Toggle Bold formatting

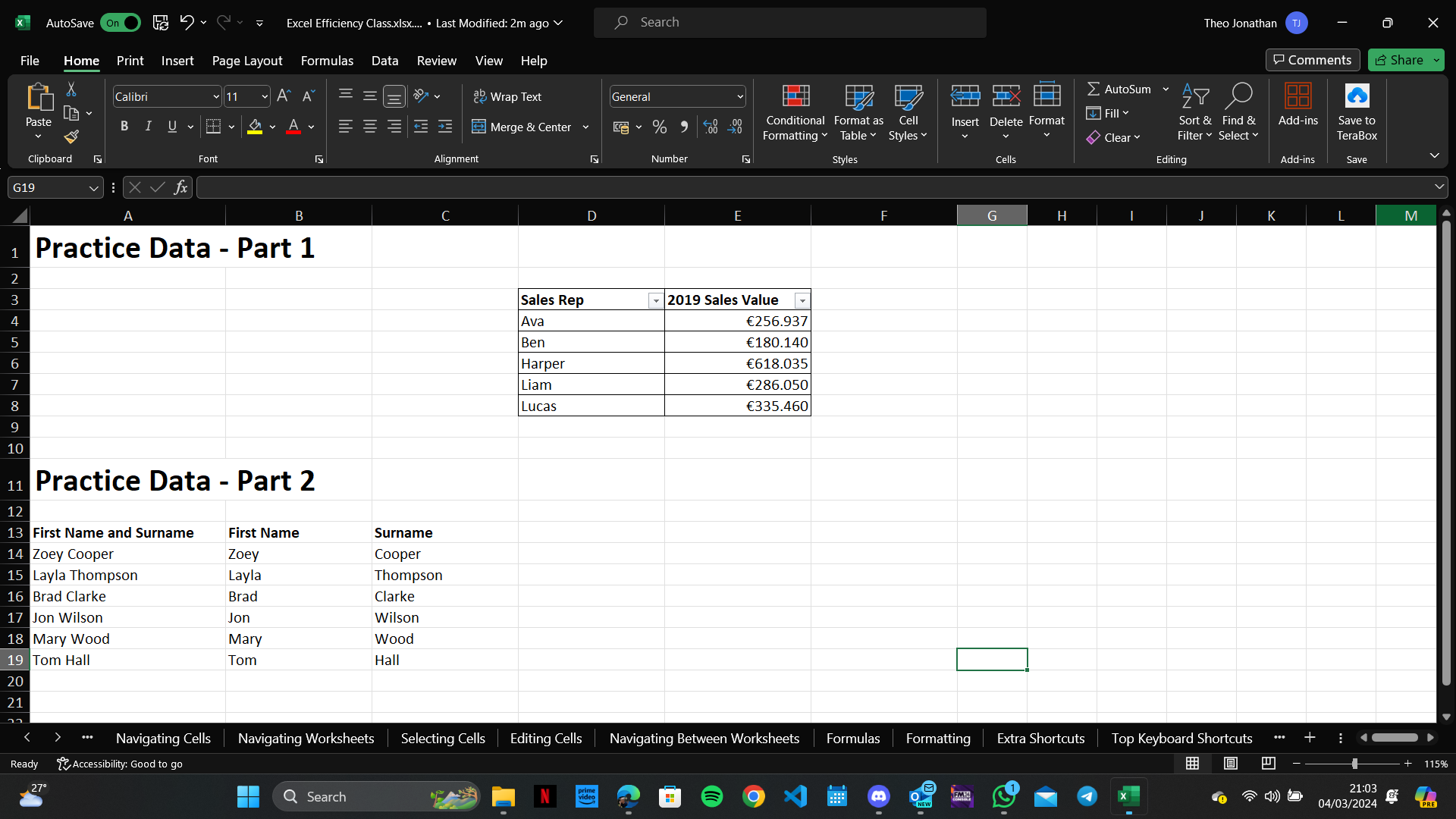124,127
